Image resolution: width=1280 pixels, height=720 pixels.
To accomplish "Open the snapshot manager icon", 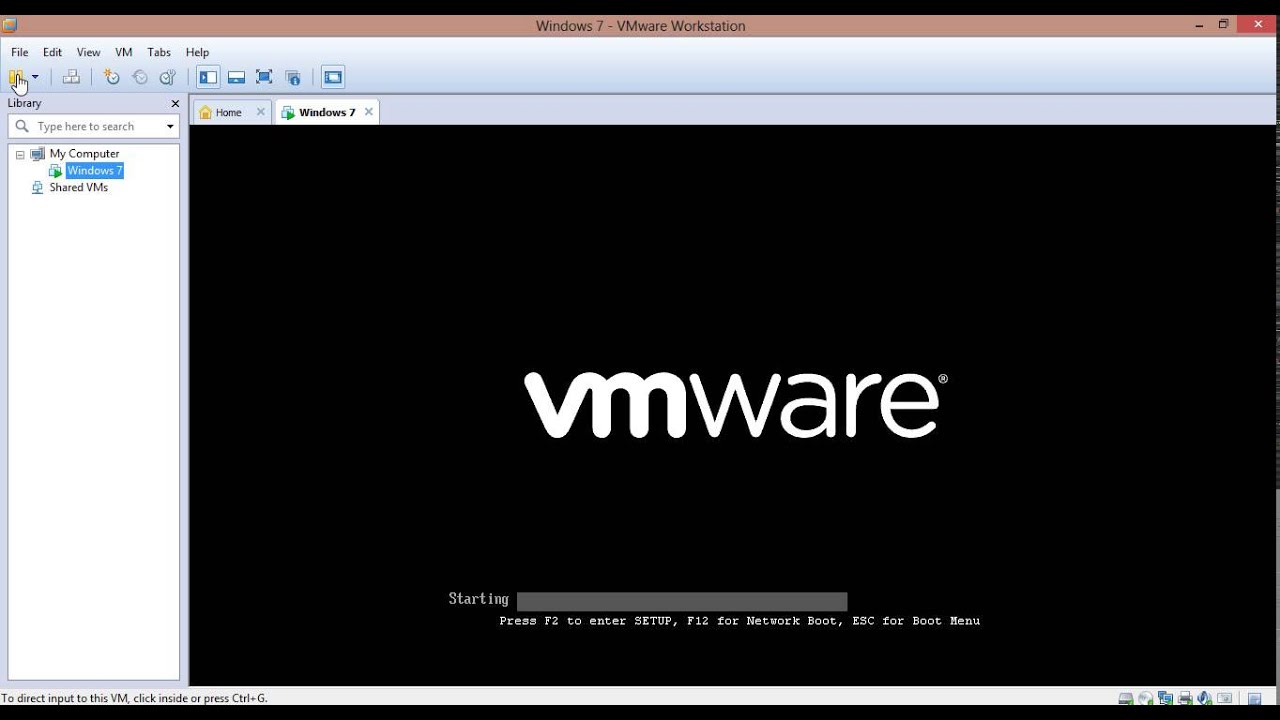I will pyautogui.click(x=168, y=77).
